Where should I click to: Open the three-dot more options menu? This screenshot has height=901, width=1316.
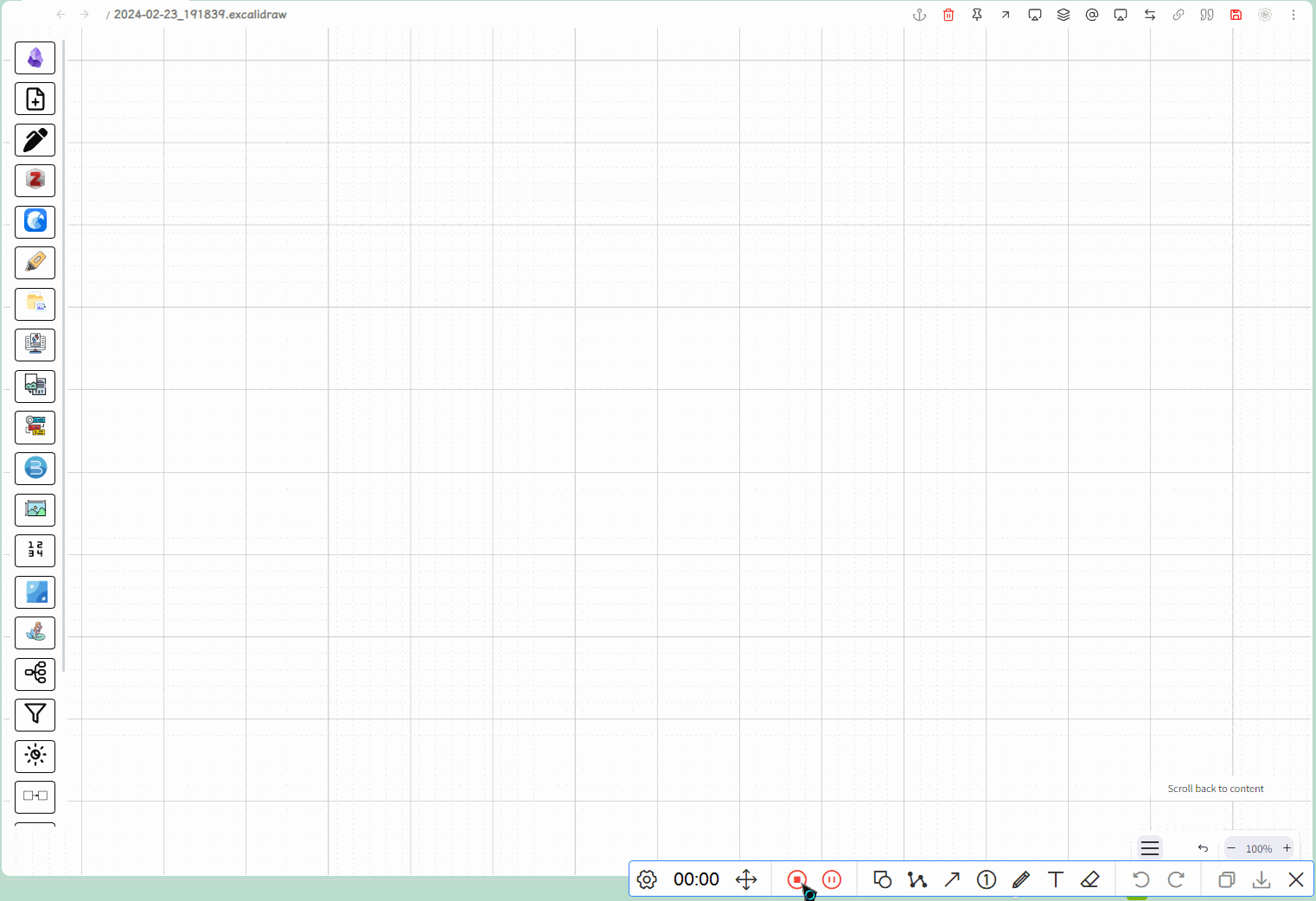(x=1294, y=15)
